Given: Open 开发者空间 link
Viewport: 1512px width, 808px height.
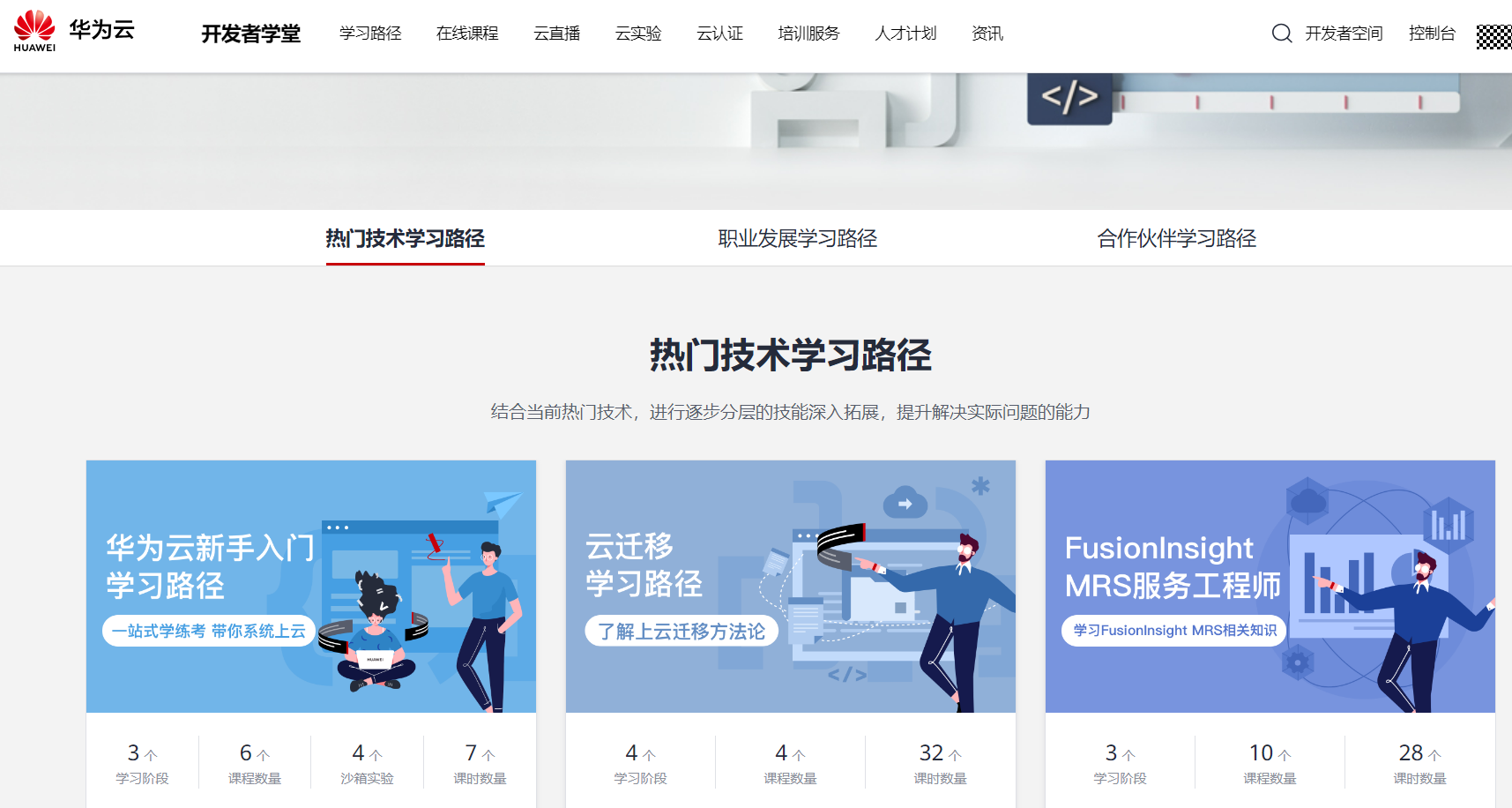Looking at the screenshot, I should pyautogui.click(x=1344, y=34).
